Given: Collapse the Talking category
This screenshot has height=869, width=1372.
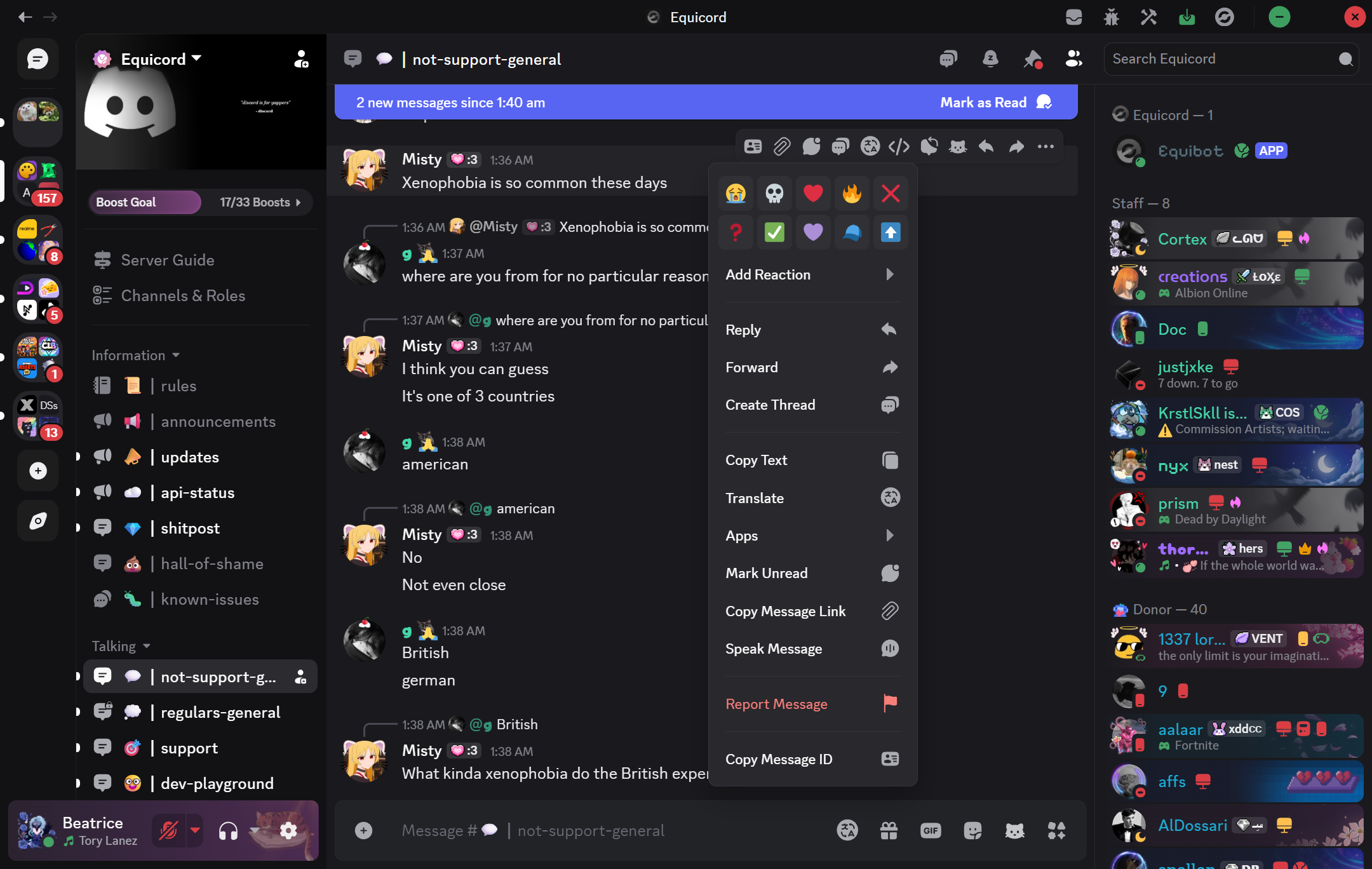Looking at the screenshot, I should 121,646.
